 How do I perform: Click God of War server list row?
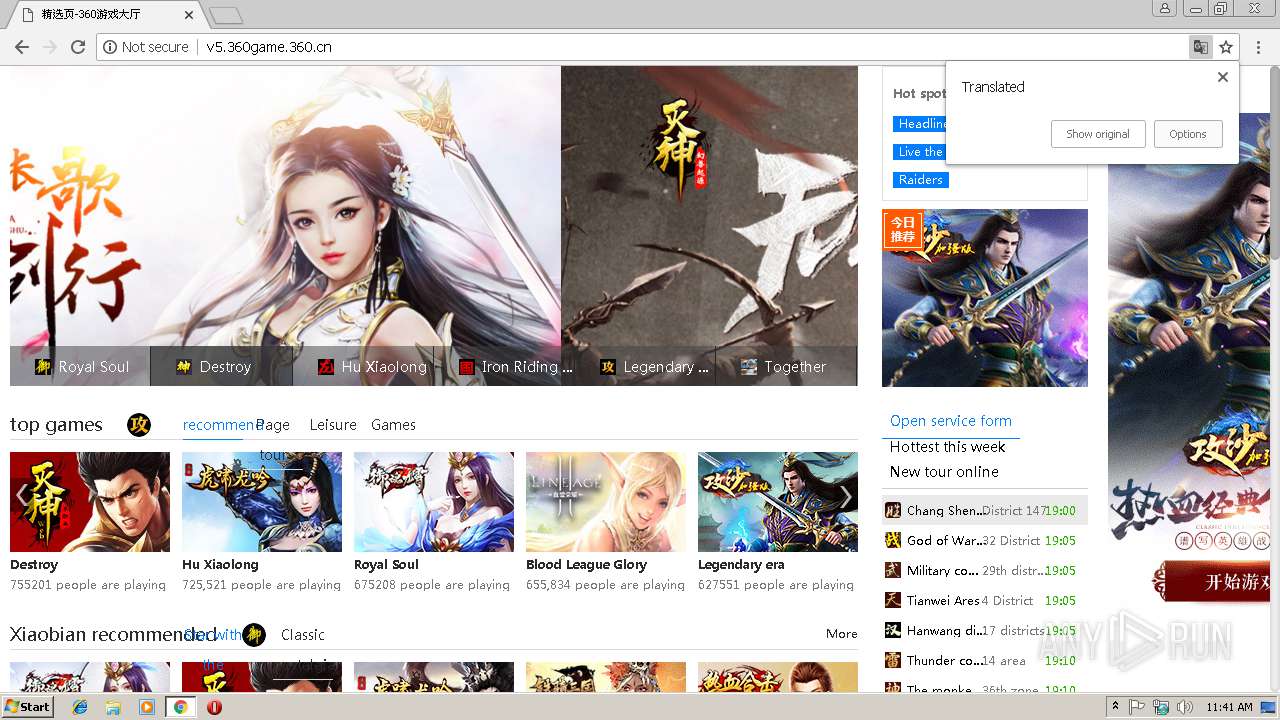pos(984,540)
